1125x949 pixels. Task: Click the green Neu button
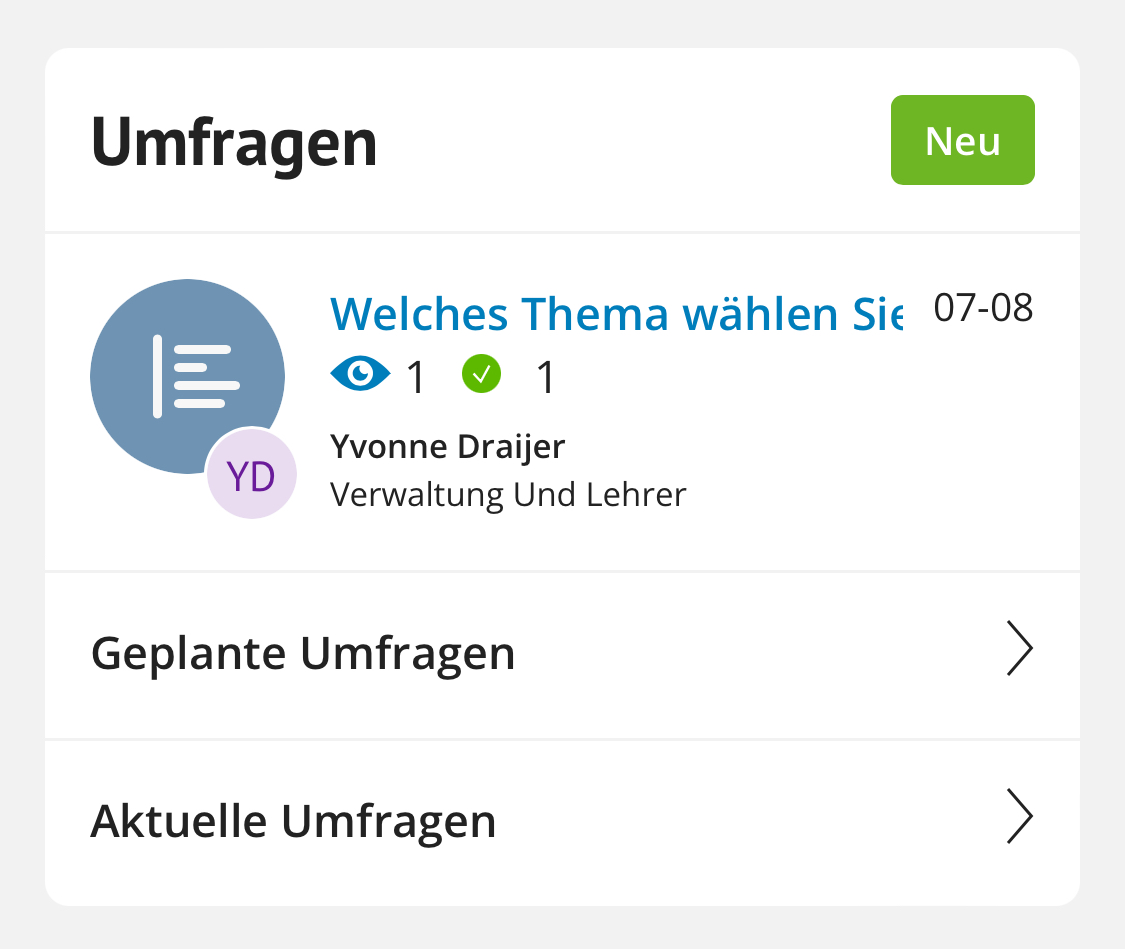(962, 140)
